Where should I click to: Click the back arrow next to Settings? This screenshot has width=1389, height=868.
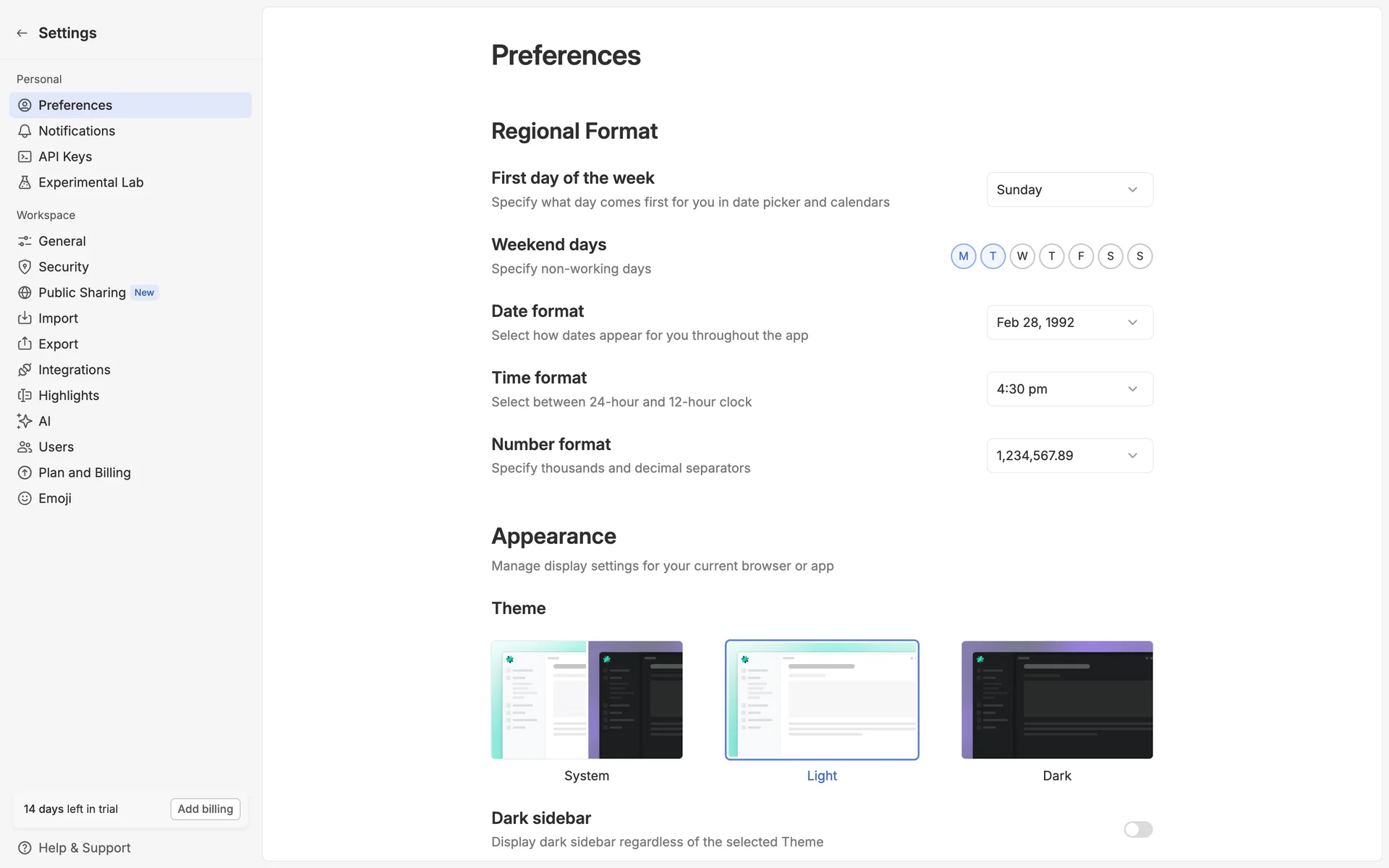pos(22,33)
